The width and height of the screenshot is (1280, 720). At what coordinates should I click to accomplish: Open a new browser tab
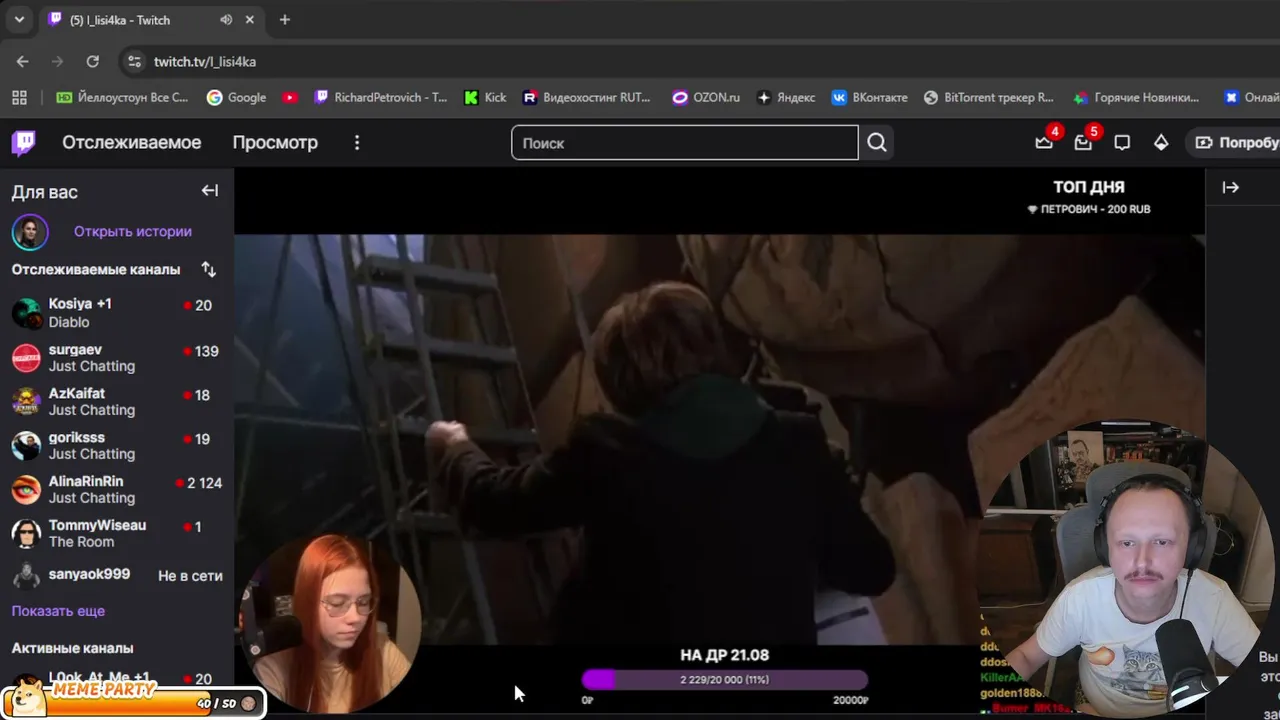tap(284, 20)
